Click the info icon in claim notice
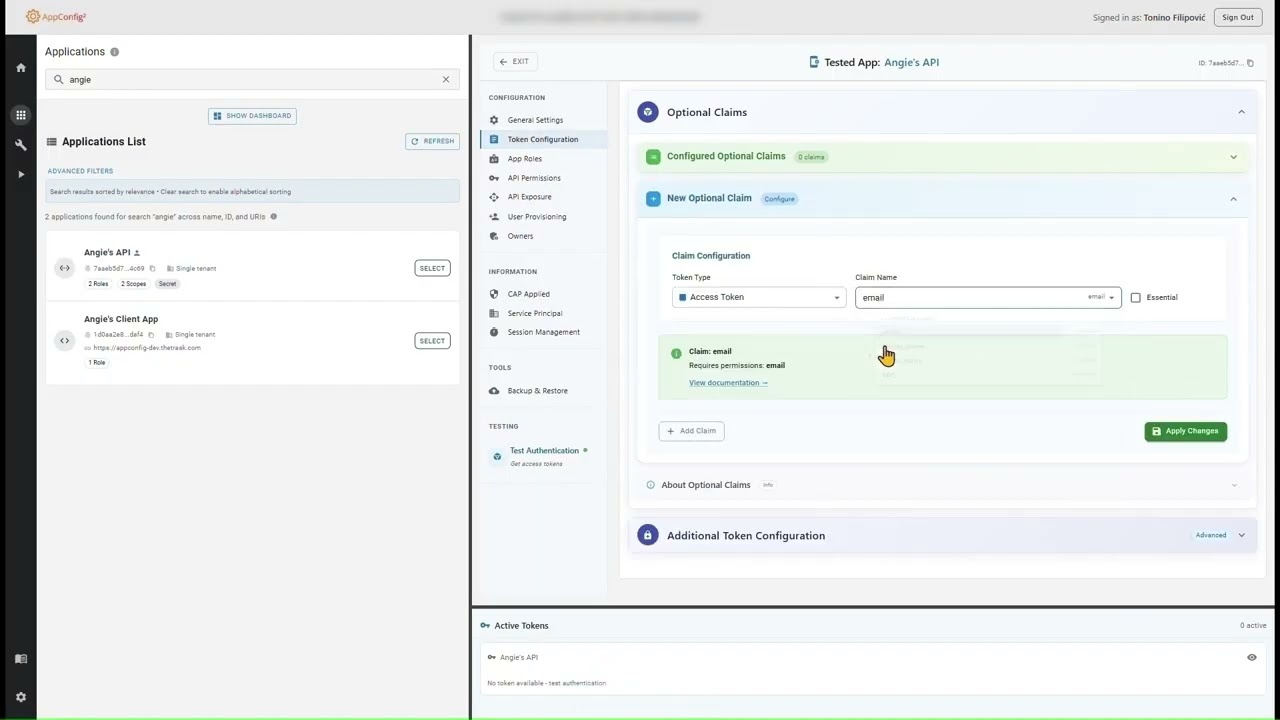This screenshot has height=720, width=1280. [676, 353]
